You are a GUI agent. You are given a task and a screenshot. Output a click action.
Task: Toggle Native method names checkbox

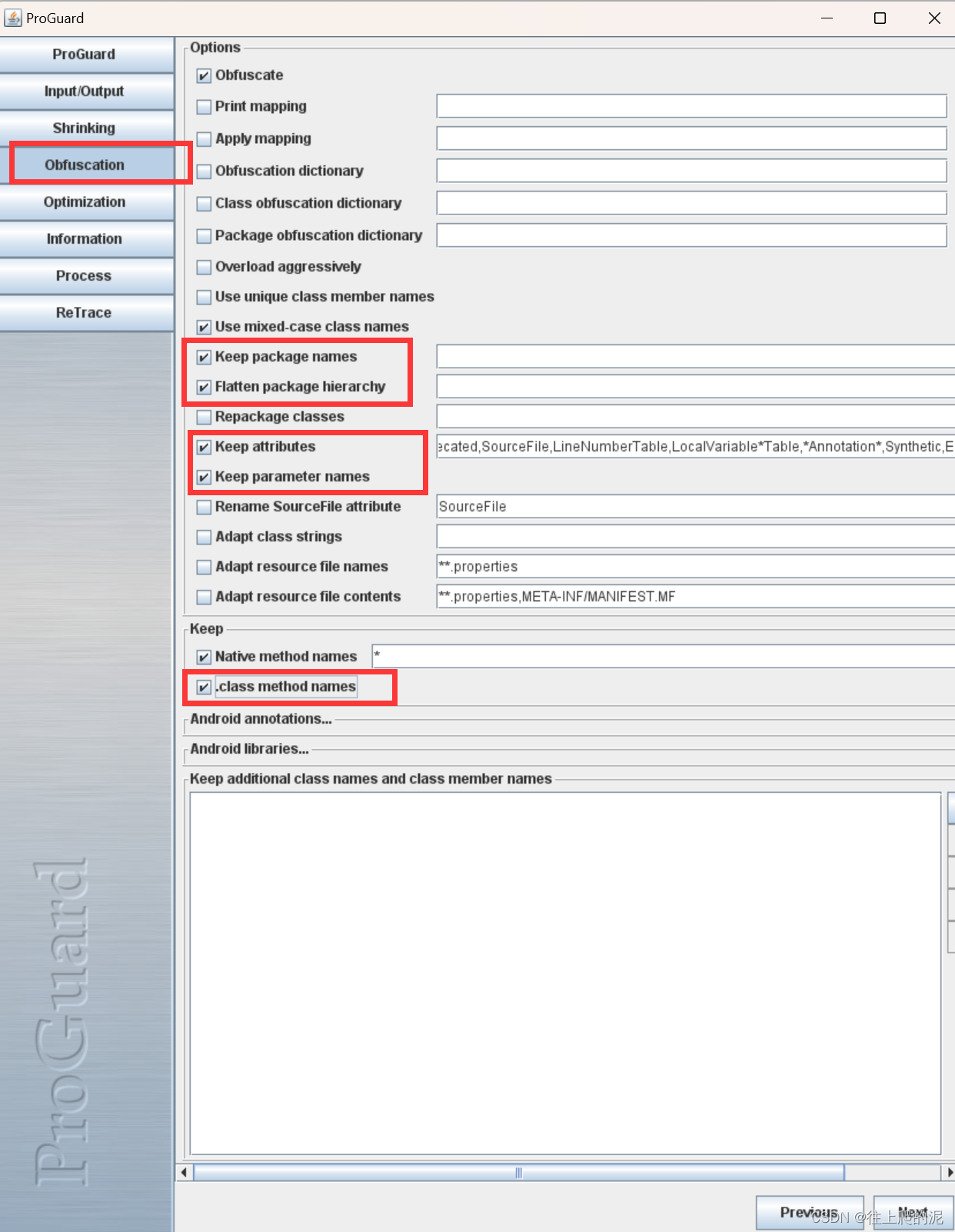[204, 657]
